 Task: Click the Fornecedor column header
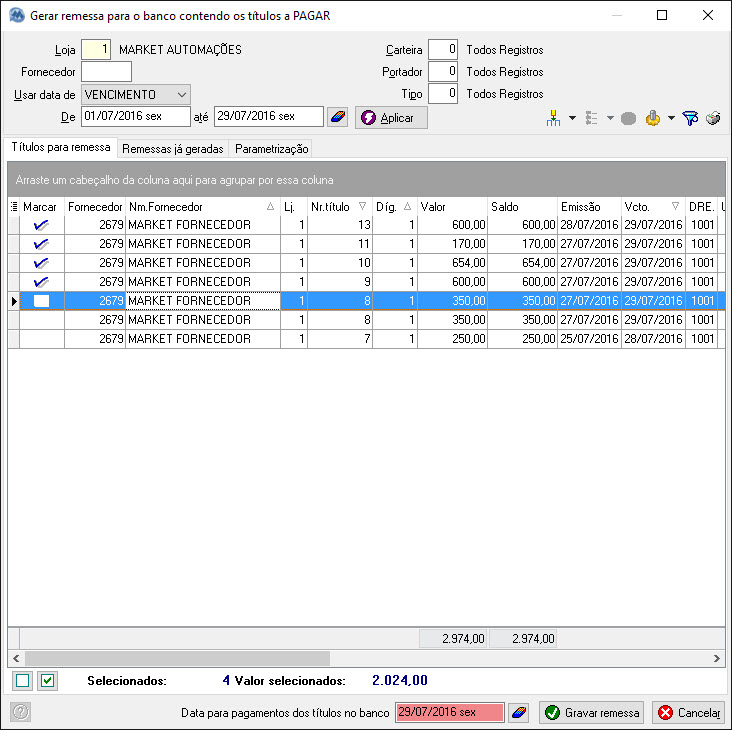coord(95,207)
